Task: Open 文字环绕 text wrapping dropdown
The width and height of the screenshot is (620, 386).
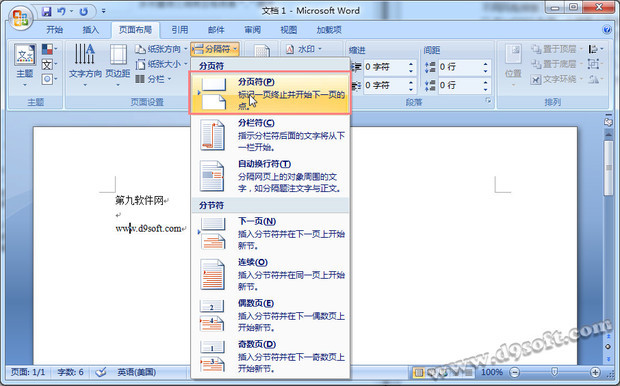Action: (557, 79)
